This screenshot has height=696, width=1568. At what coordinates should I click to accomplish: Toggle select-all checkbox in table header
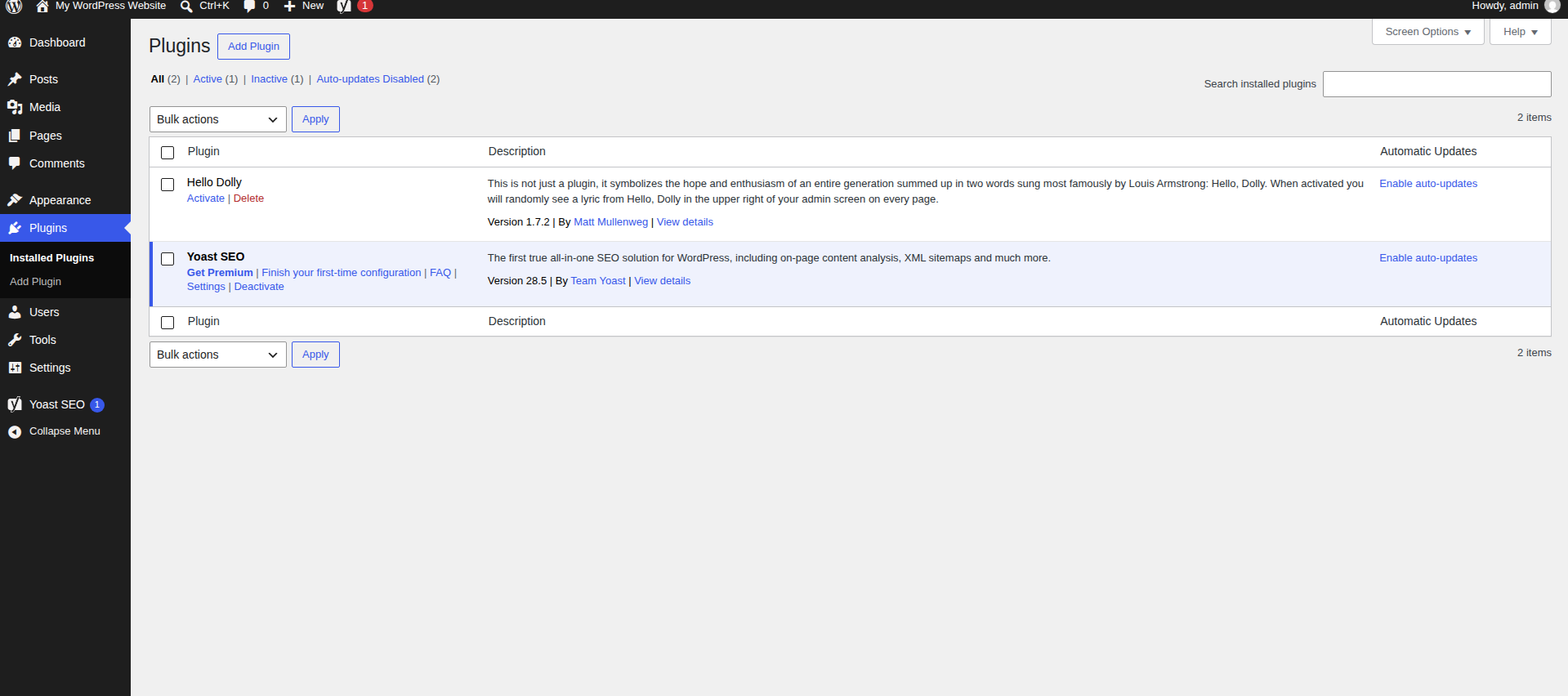click(168, 153)
